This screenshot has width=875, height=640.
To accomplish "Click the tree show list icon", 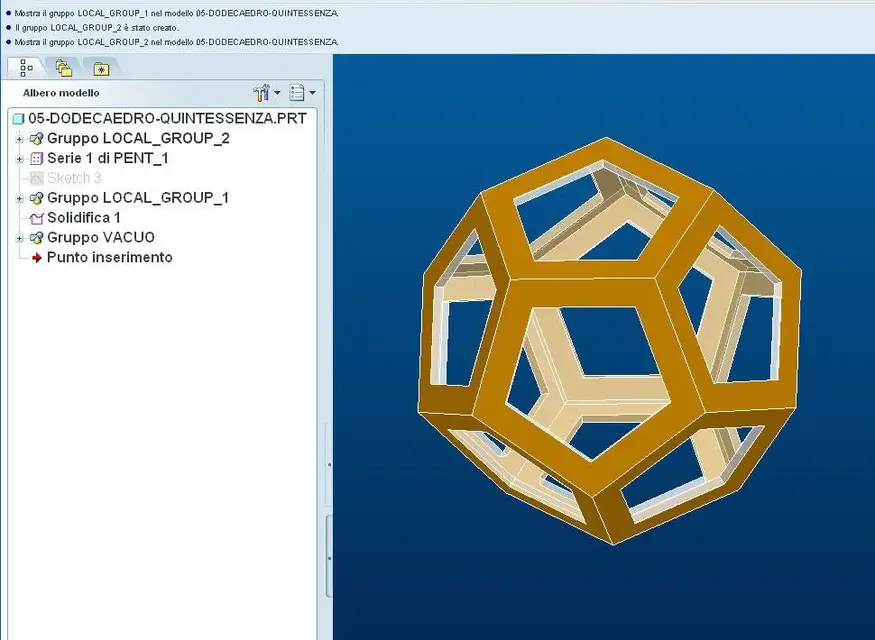I will coord(297,93).
